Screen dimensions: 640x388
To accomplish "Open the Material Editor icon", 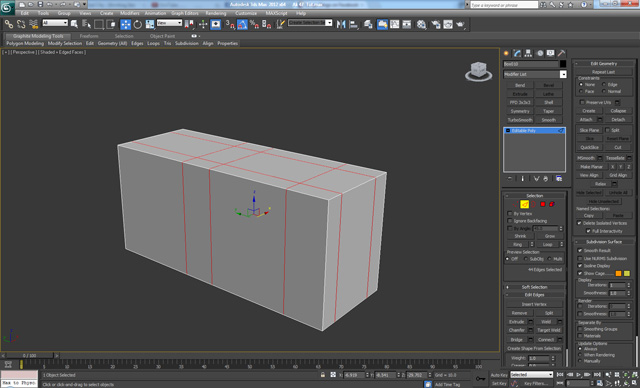I will (x=421, y=24).
